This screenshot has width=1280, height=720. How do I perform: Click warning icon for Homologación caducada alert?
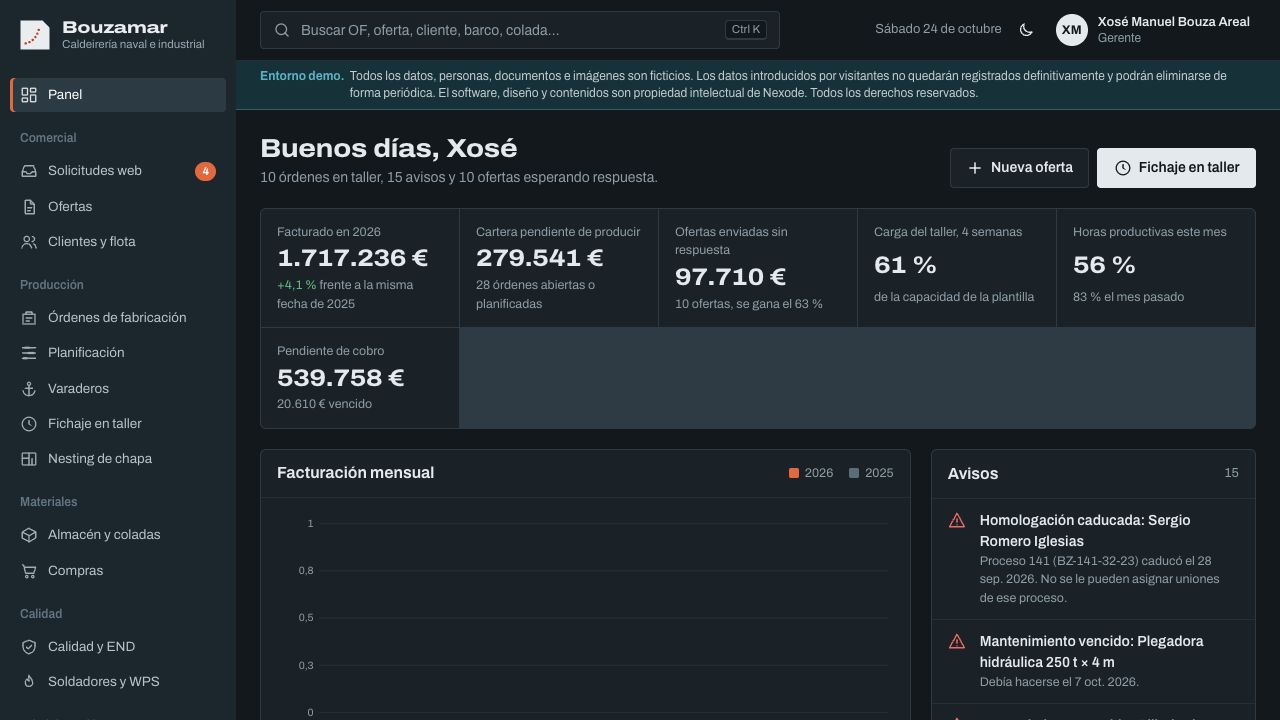tap(957, 521)
